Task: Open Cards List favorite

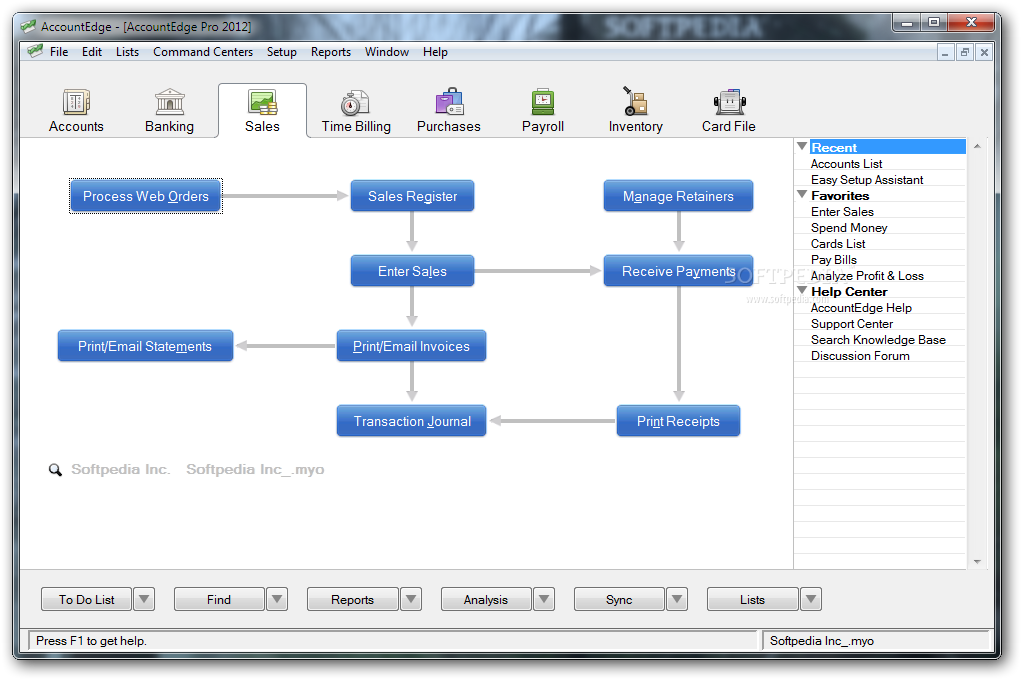Action: [838, 244]
